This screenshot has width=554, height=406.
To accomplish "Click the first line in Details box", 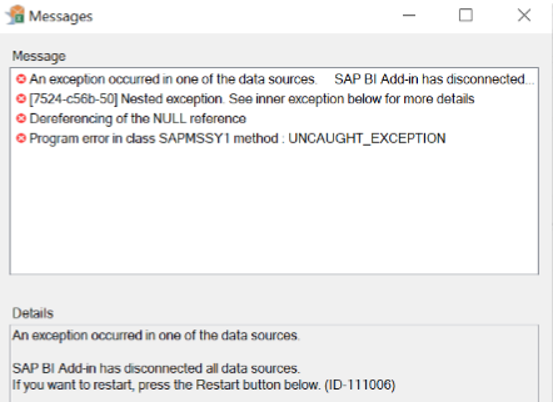I will point(156,335).
